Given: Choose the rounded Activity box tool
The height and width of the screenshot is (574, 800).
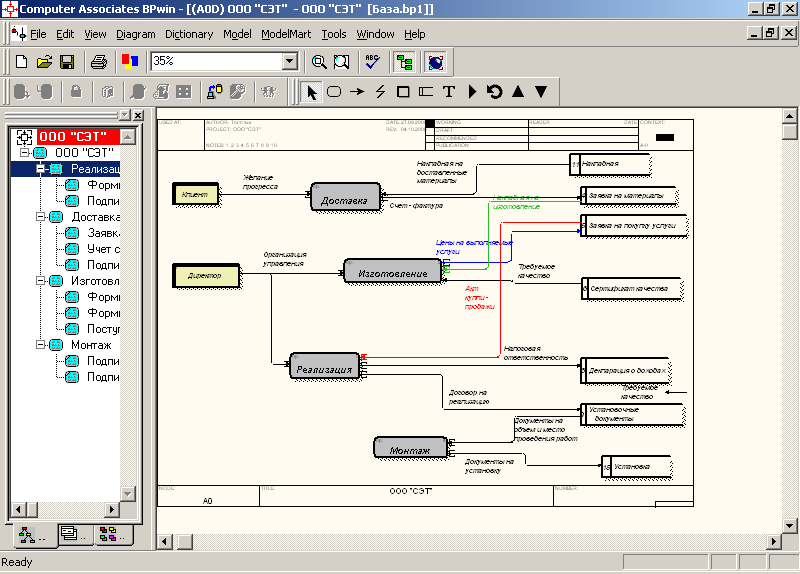Looking at the screenshot, I should 334,92.
